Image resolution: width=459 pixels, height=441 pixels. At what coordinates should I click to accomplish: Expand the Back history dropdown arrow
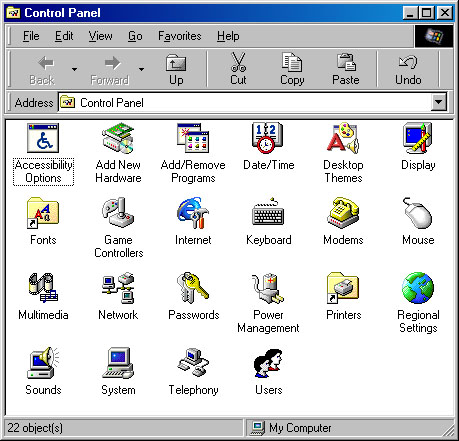pyautogui.click(x=74, y=69)
